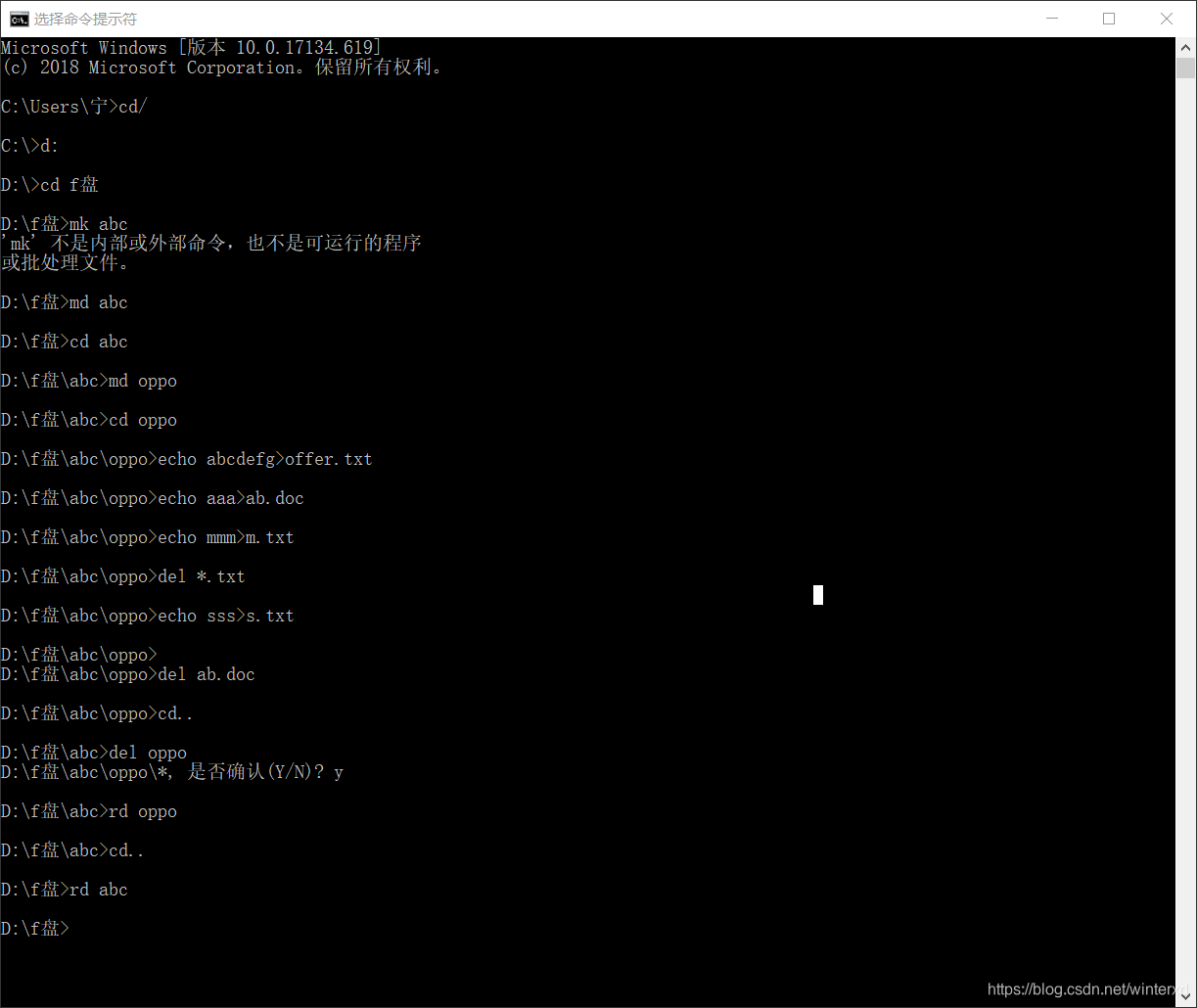This screenshot has height=1008, width=1197.
Task: Click the 'rd abc' command line
Action: (65, 890)
